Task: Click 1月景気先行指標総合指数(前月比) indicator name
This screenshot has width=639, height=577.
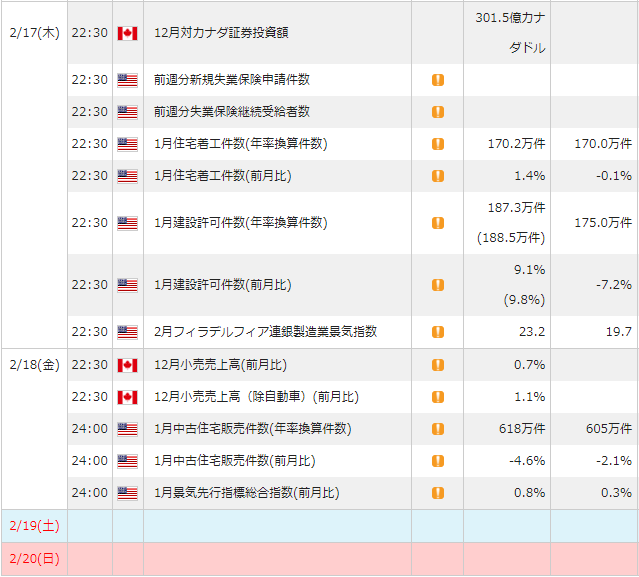Action: 247,493
